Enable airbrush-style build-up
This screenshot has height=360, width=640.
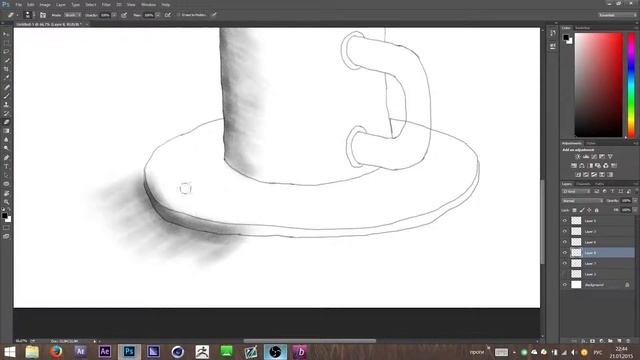click(x=168, y=15)
